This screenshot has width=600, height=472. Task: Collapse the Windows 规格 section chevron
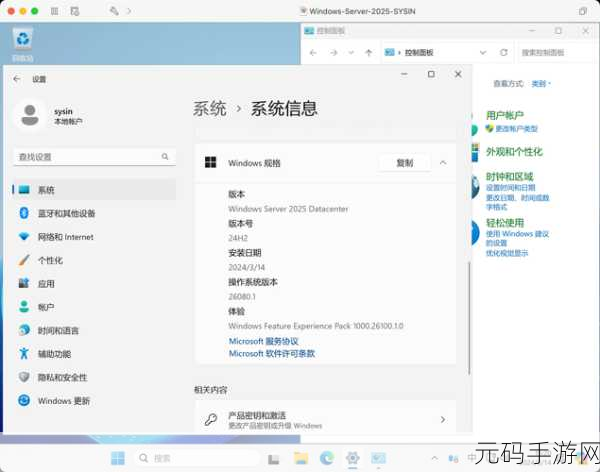click(443, 163)
